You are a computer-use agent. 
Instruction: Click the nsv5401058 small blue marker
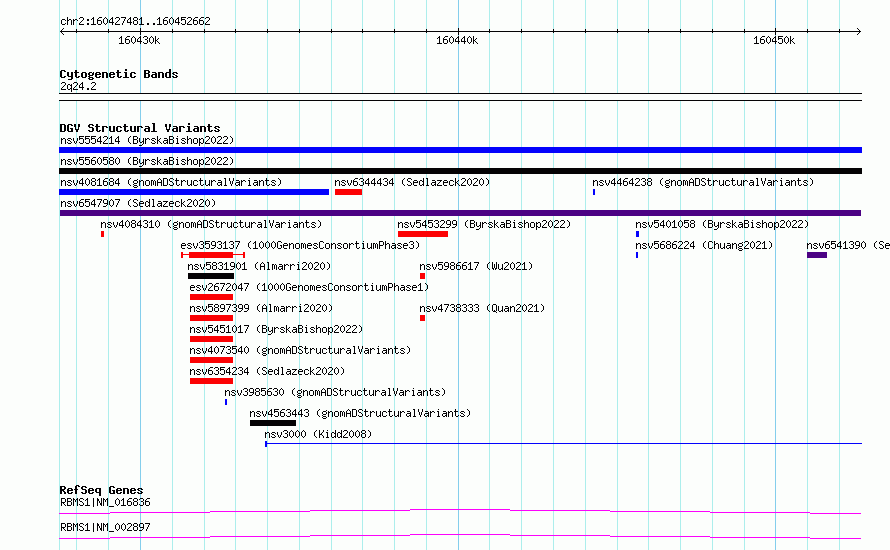click(x=637, y=234)
